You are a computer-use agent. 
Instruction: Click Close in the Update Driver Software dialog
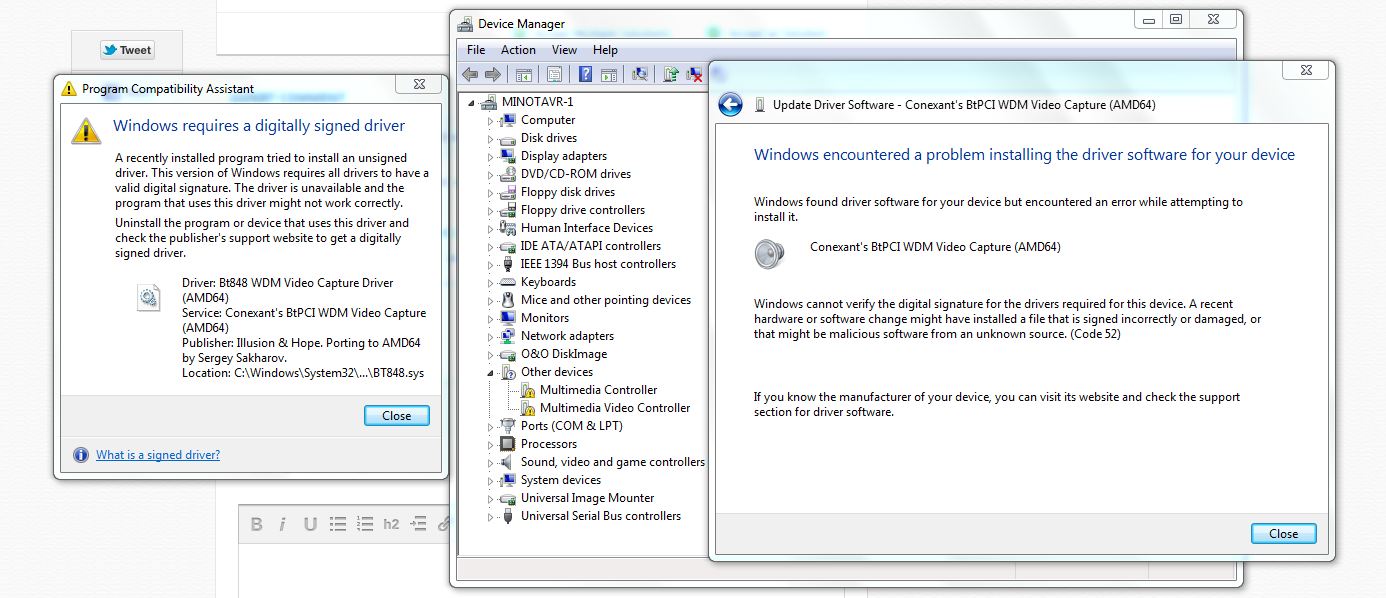coord(1283,534)
